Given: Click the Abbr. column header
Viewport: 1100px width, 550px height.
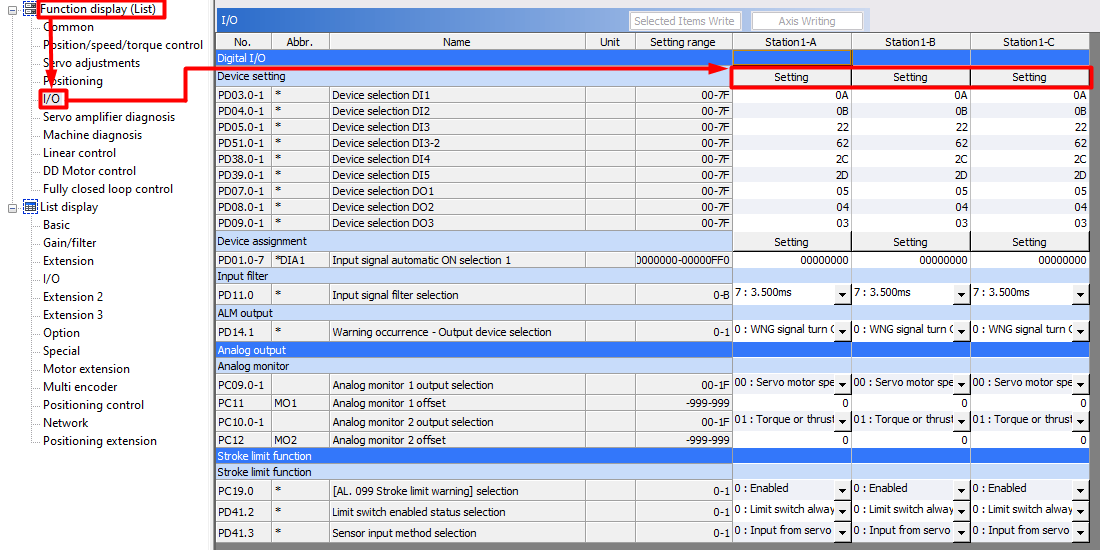Looking at the screenshot, I should [x=300, y=42].
